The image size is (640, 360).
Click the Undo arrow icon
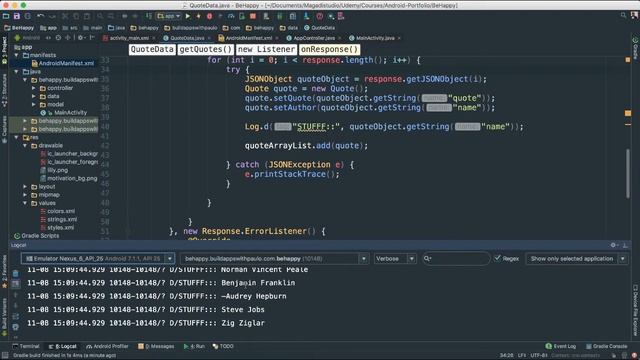coord(40,16)
